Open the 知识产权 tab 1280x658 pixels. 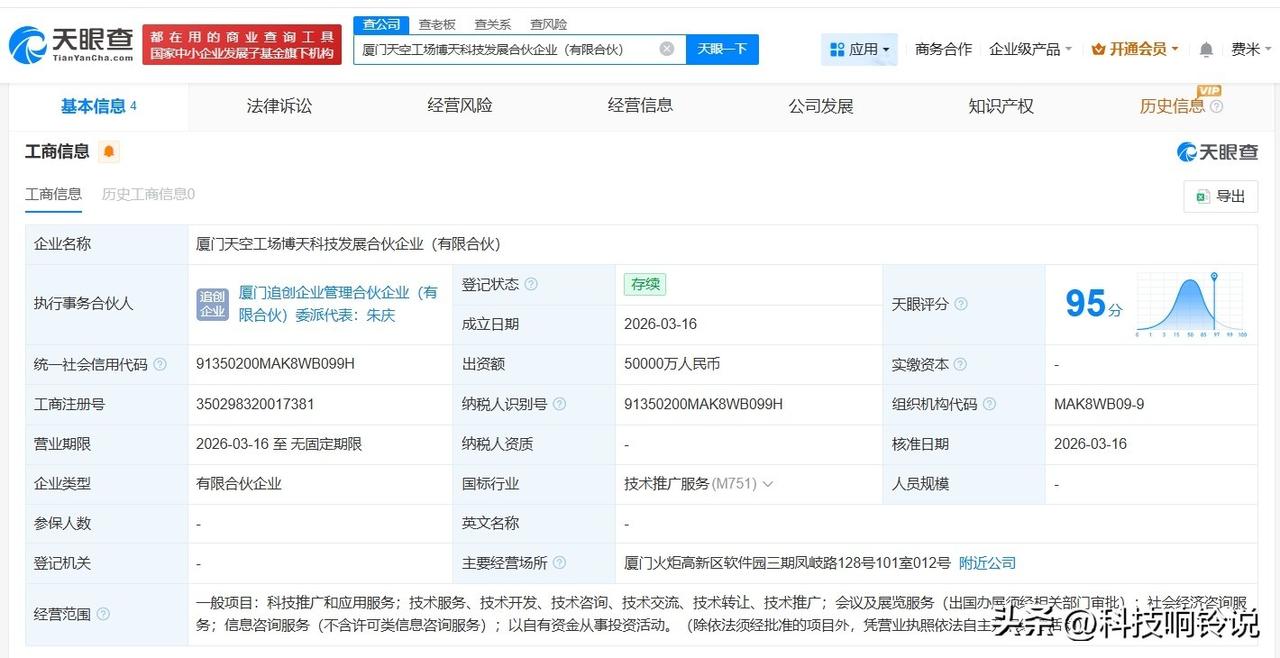[x=1001, y=106]
